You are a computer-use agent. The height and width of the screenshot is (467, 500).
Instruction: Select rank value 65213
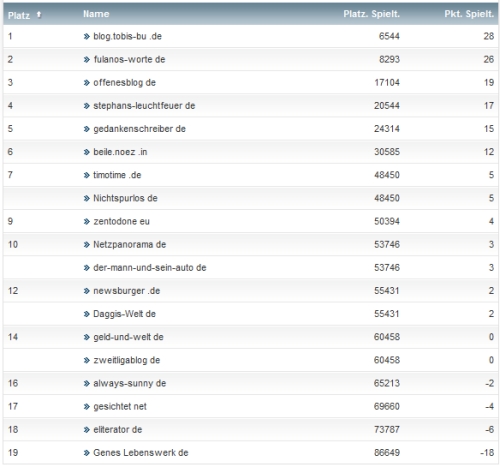[x=387, y=383]
